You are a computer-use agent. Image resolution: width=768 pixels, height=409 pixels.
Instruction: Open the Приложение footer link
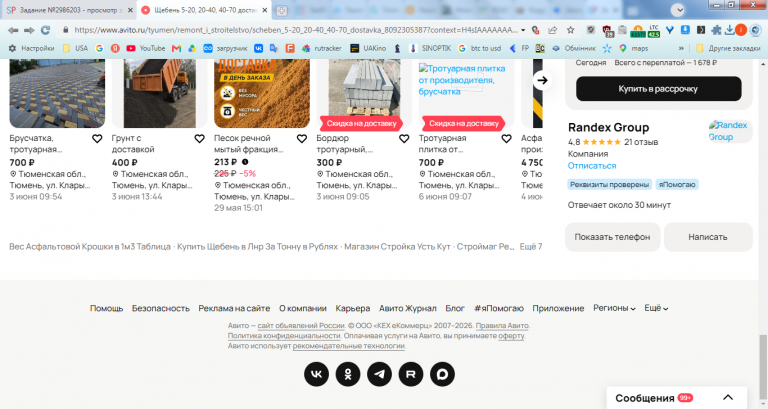558,309
